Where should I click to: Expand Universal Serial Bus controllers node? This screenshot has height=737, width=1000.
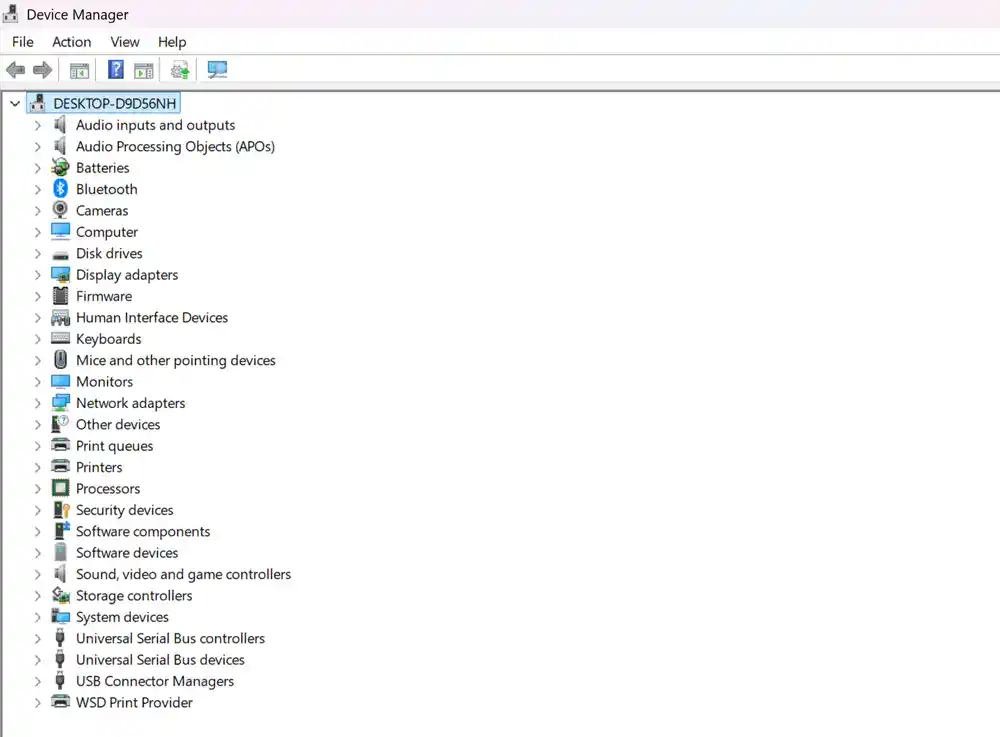tap(38, 639)
